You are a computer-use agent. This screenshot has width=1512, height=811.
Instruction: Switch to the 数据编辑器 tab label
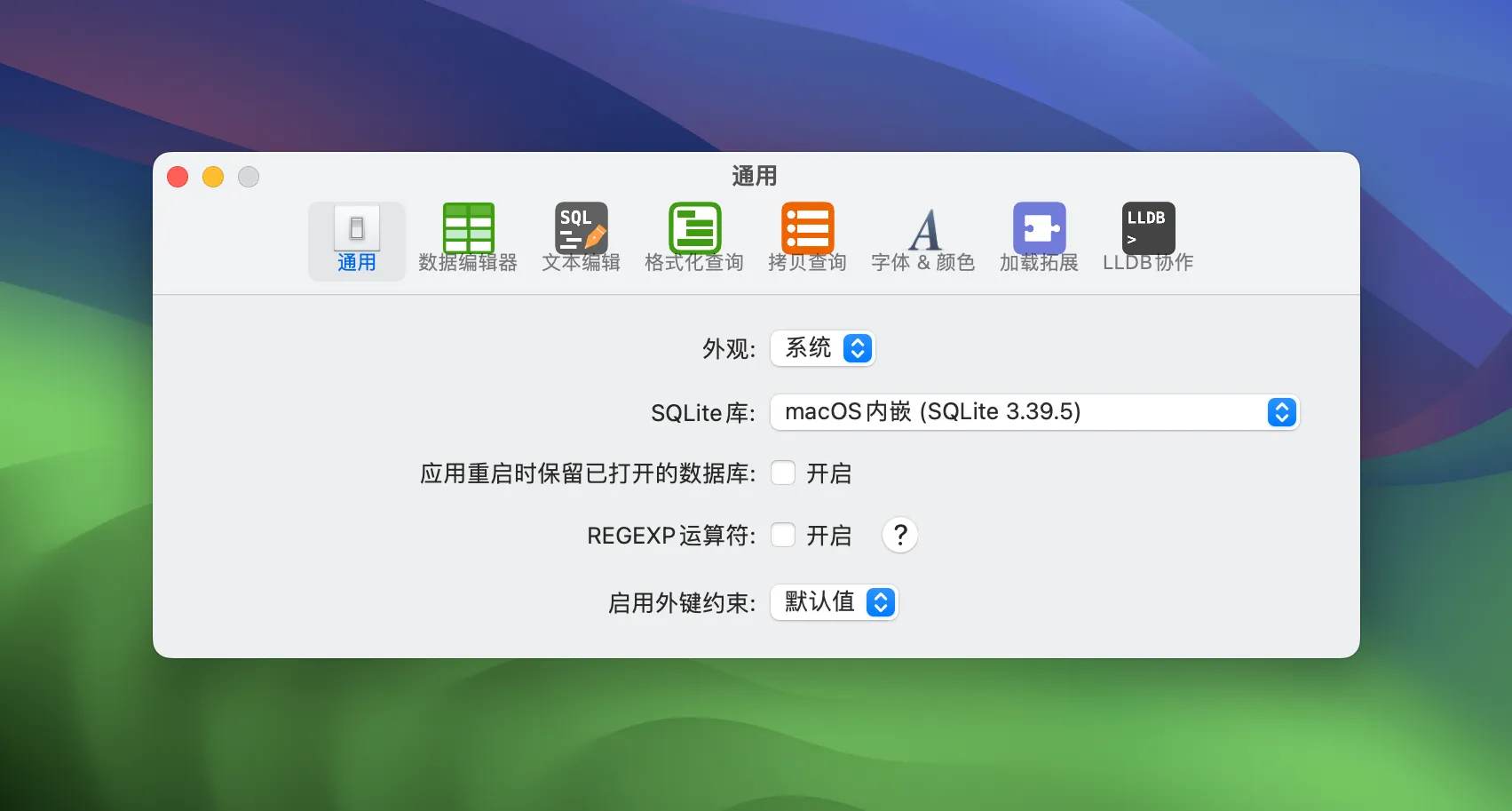click(x=468, y=263)
